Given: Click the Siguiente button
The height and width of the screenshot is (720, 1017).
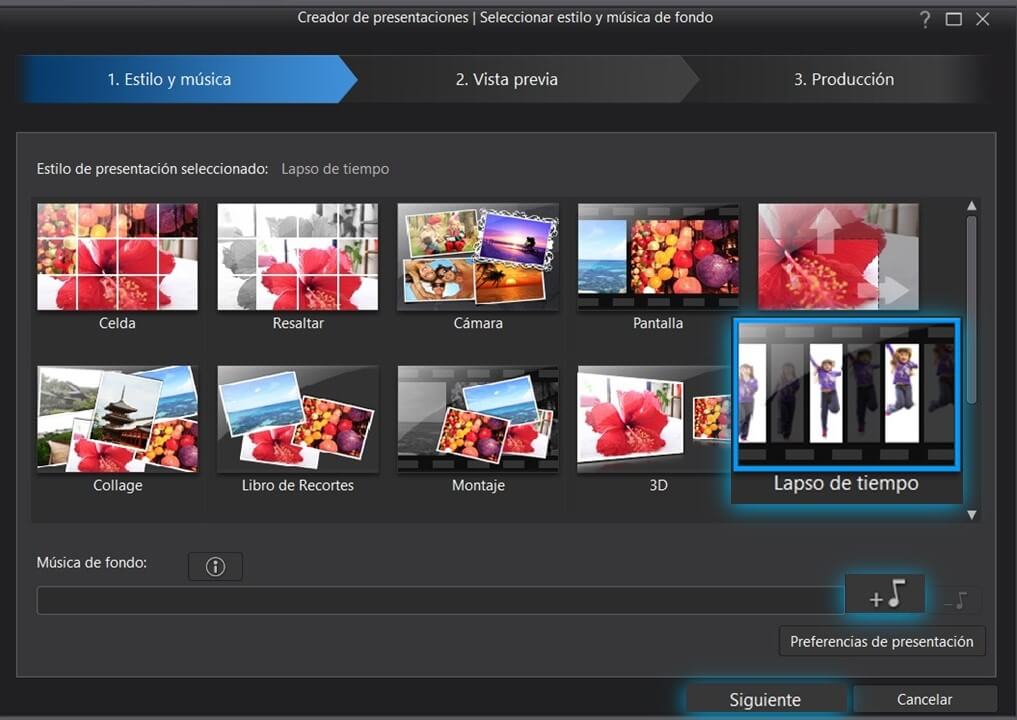Looking at the screenshot, I should pyautogui.click(x=765, y=700).
